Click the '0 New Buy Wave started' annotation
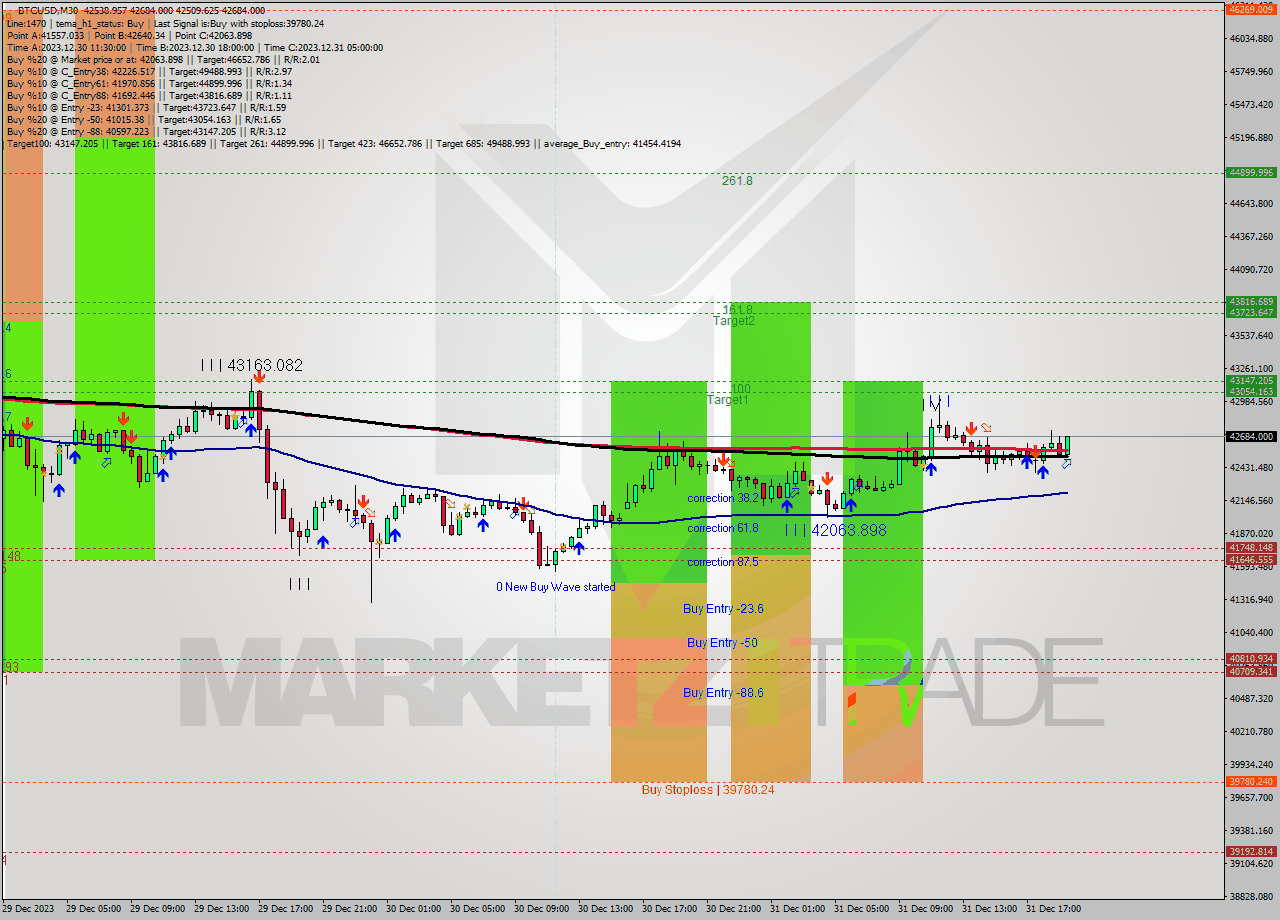This screenshot has width=1280, height=920. pyautogui.click(x=556, y=587)
